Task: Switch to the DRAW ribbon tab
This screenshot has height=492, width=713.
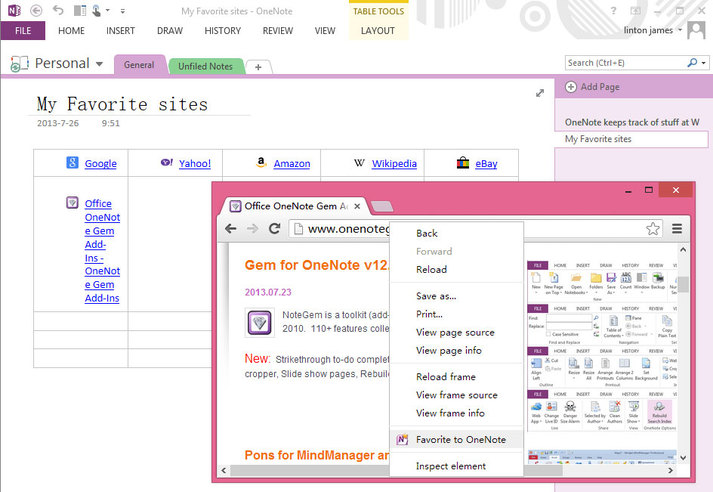Action: coord(170,30)
